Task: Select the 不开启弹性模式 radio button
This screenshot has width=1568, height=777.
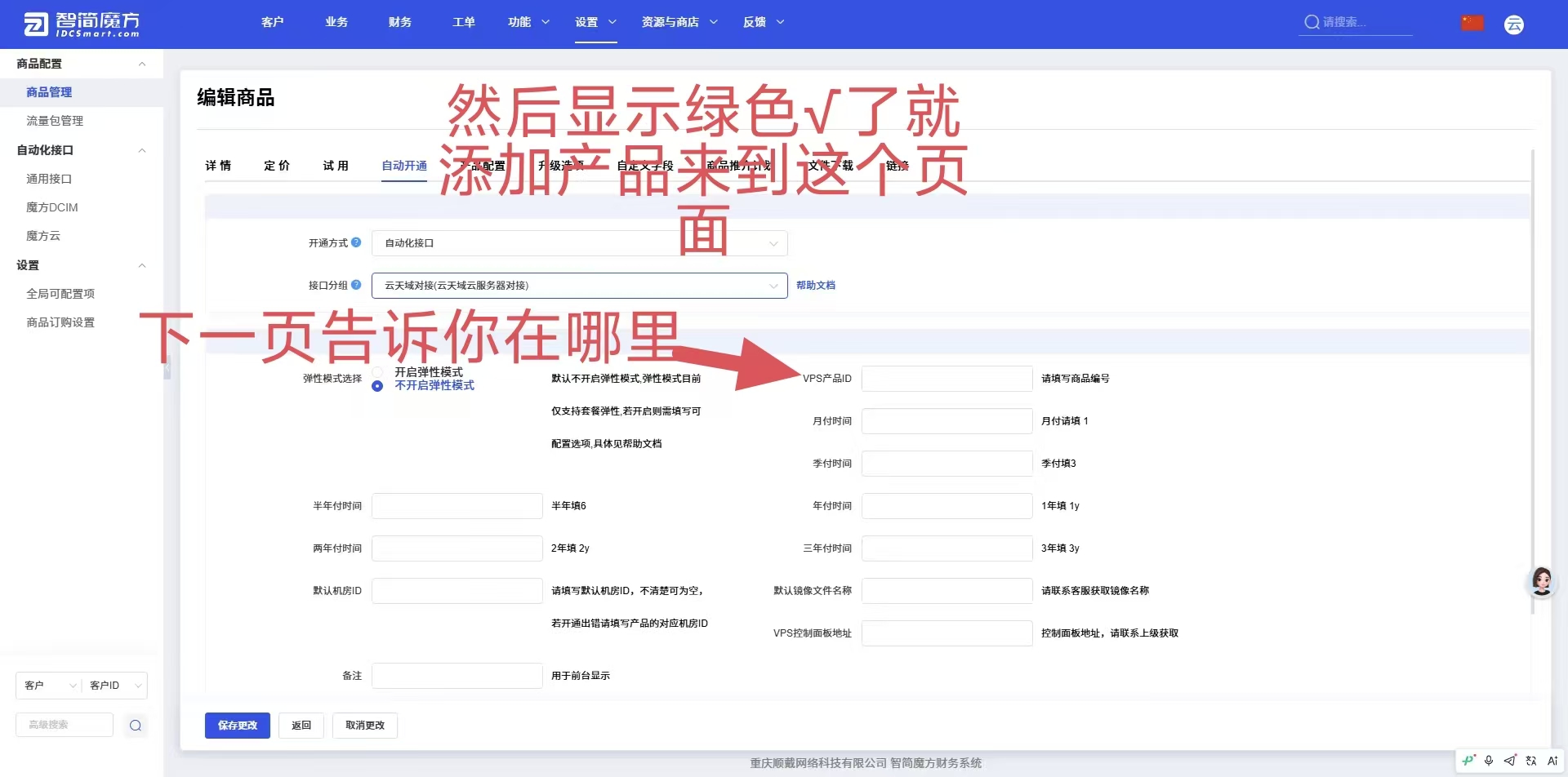Action: pyautogui.click(x=377, y=386)
